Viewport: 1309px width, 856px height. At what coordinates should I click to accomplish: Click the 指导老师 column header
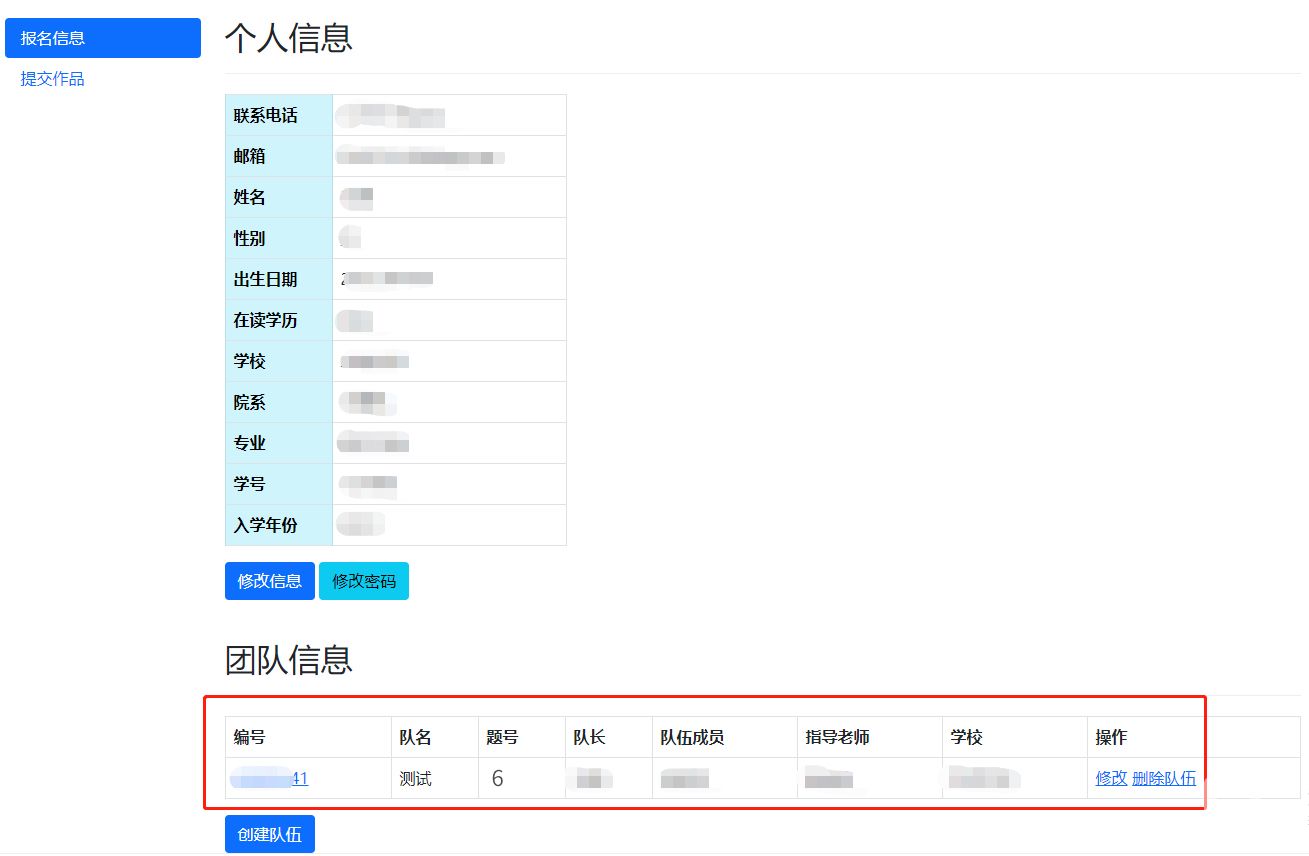(837, 737)
